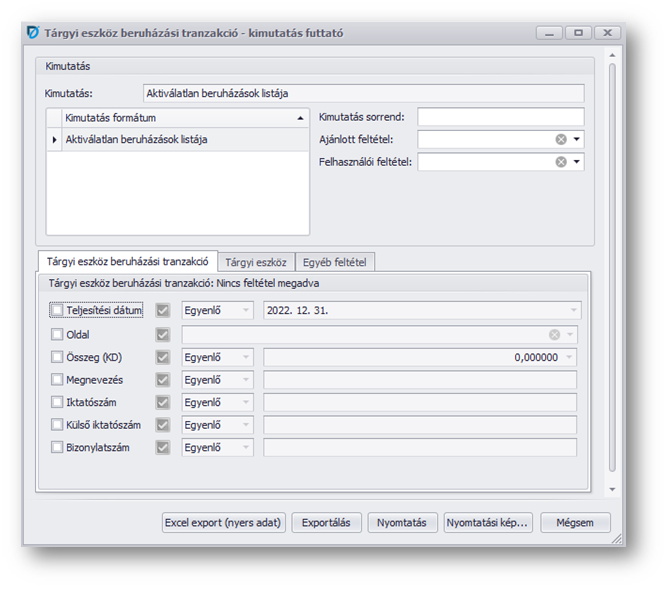
Task: Clear the Felhasználói feltétel field with X icon
Action: pyautogui.click(x=561, y=162)
